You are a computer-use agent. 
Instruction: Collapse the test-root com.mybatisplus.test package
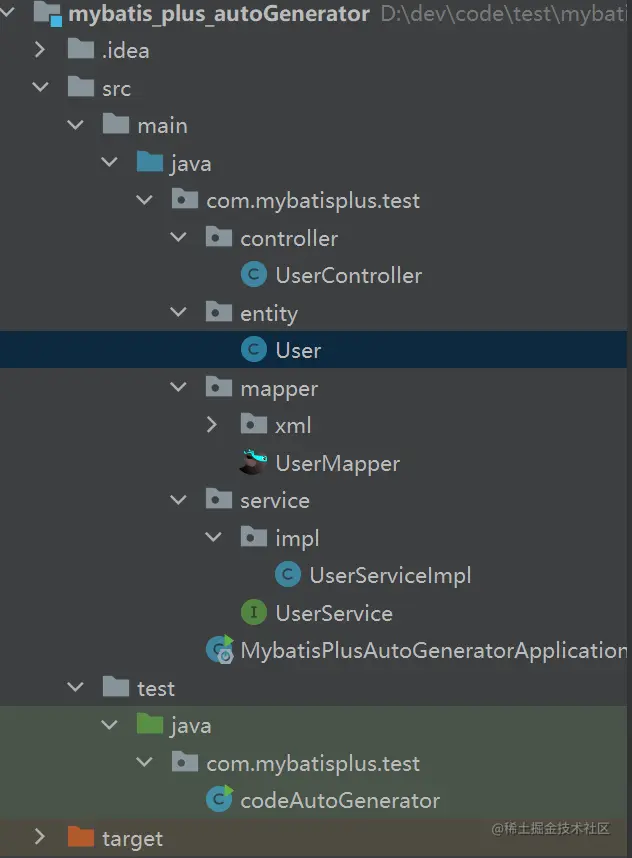click(x=144, y=762)
